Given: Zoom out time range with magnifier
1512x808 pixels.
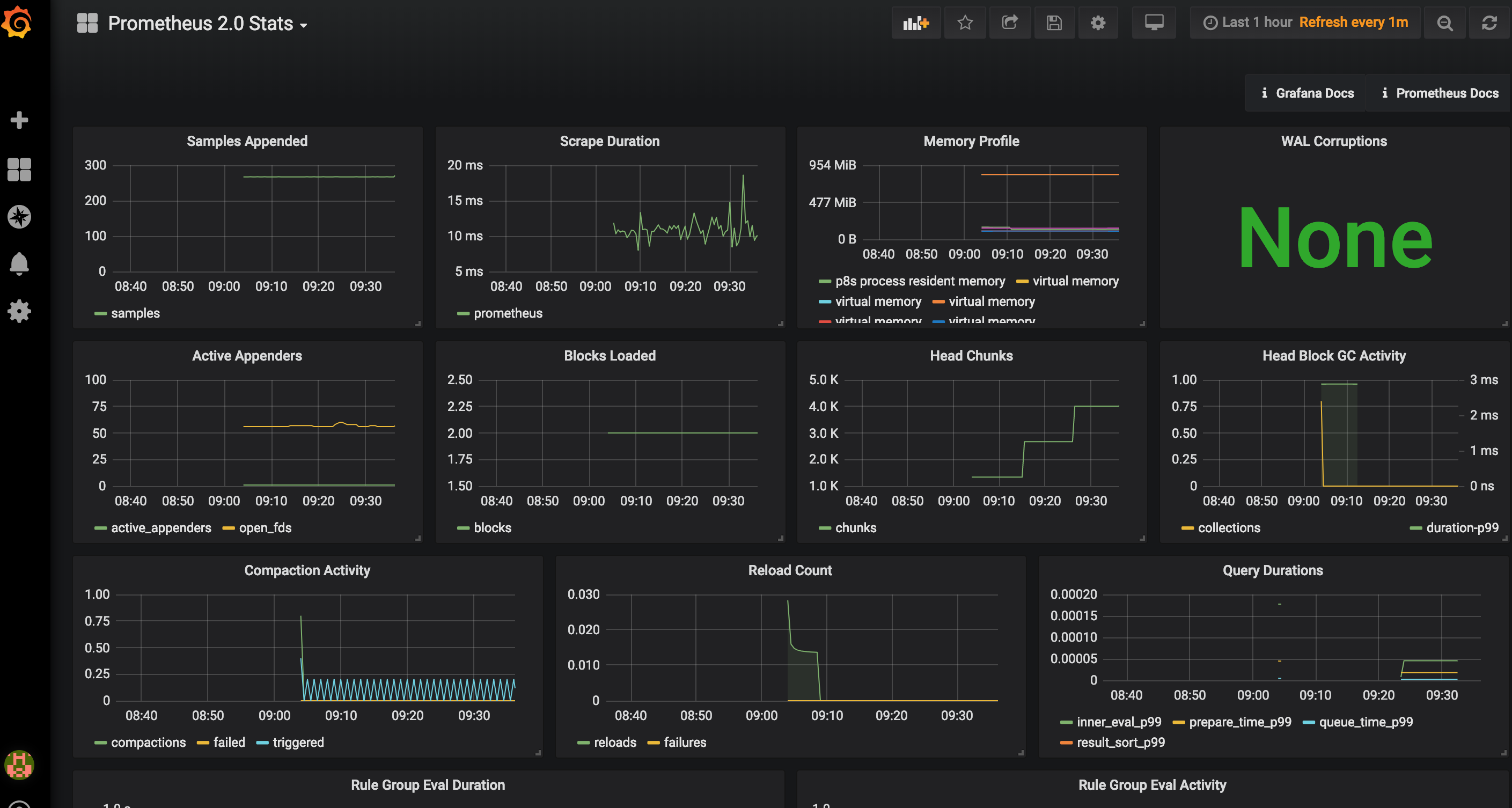Looking at the screenshot, I should pos(1444,23).
